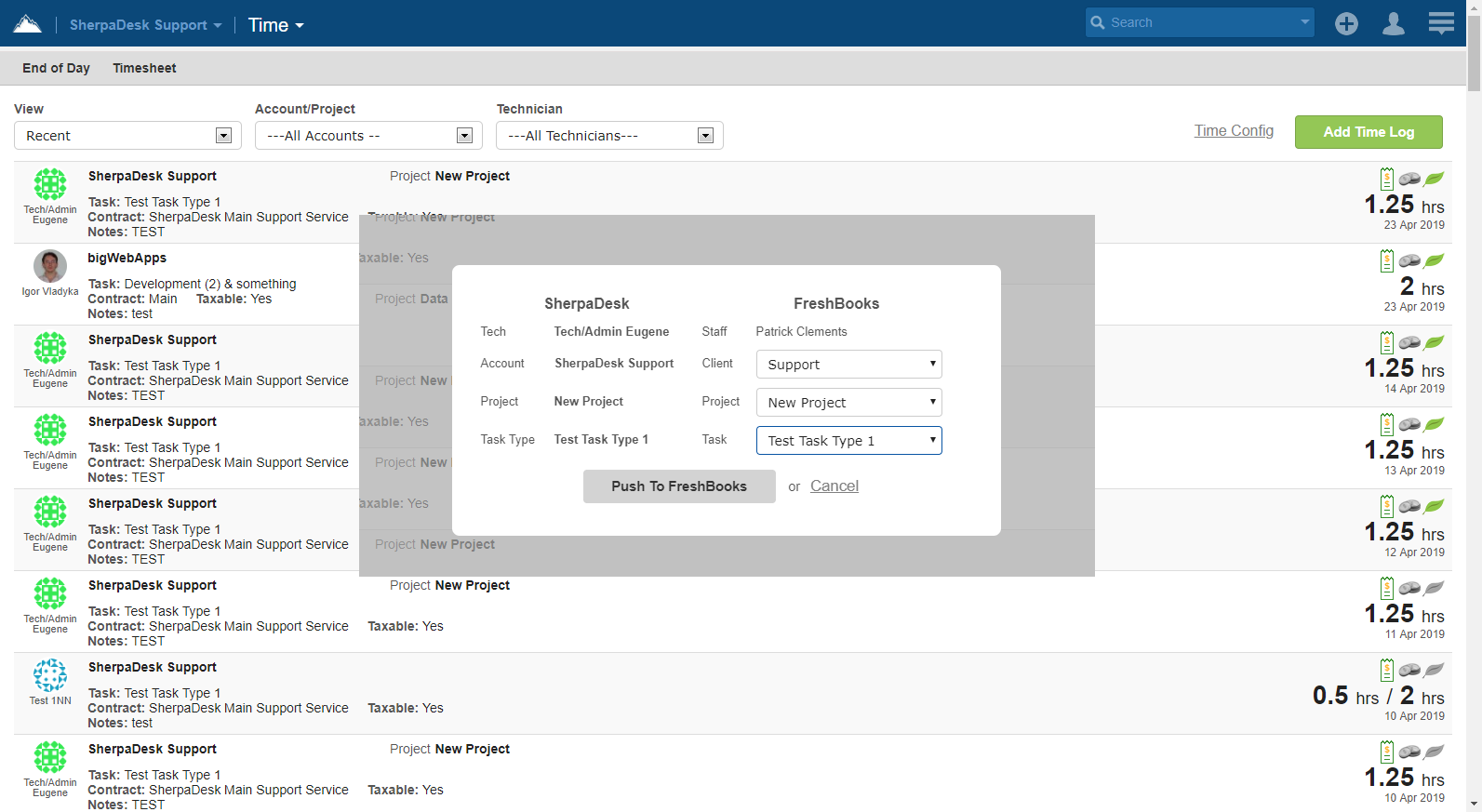1482x812 pixels.
Task: Open FreshBooks Client dropdown showing Support
Action: [848, 365]
